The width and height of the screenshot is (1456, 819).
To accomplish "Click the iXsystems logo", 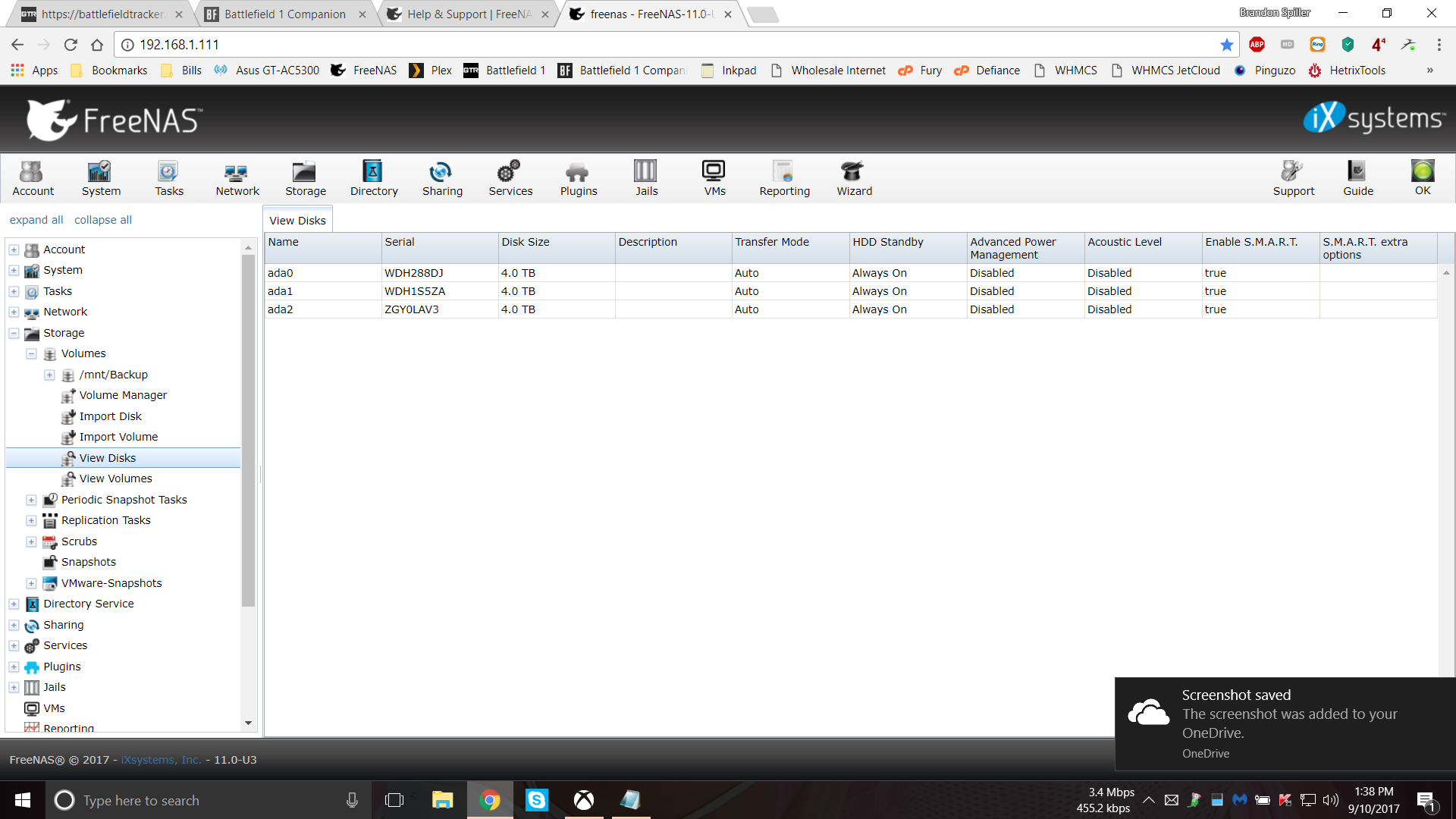I will coord(1374,118).
